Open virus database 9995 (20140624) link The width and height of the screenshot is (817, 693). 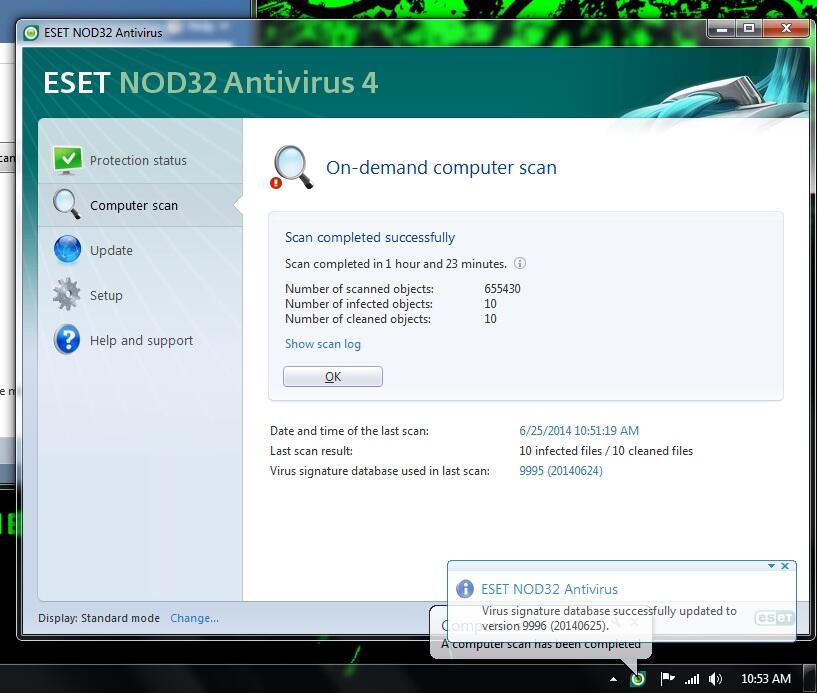(x=561, y=471)
